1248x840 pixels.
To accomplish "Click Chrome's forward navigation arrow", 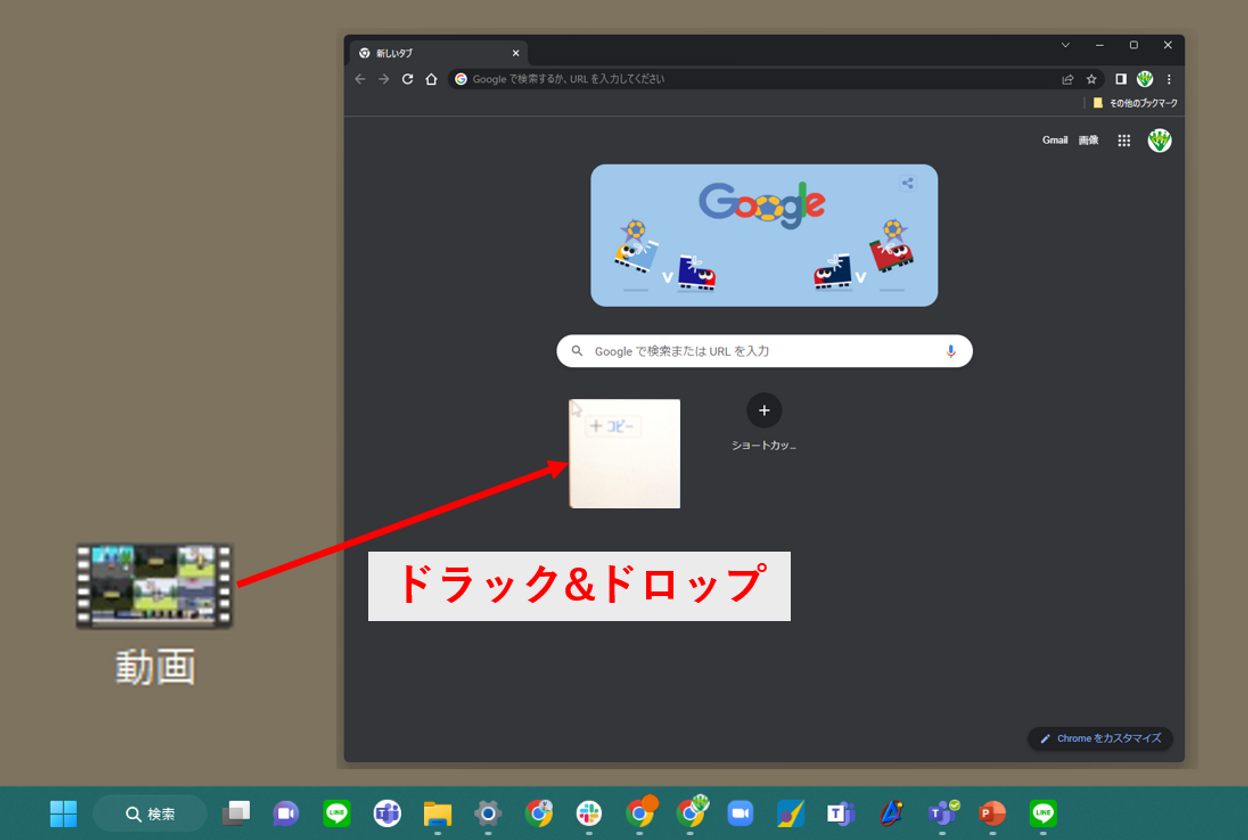I will (x=384, y=79).
